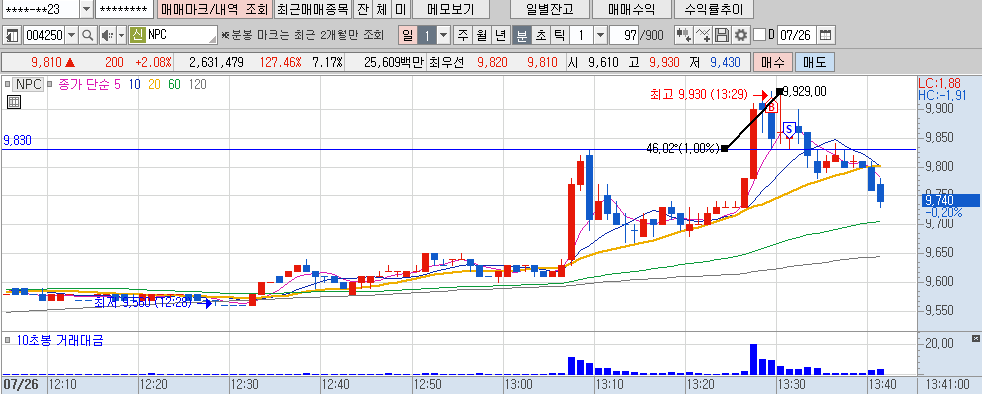The height and width of the screenshot is (394, 982).
Task: Select 틱 tick chart toggle
Action: click(559, 35)
